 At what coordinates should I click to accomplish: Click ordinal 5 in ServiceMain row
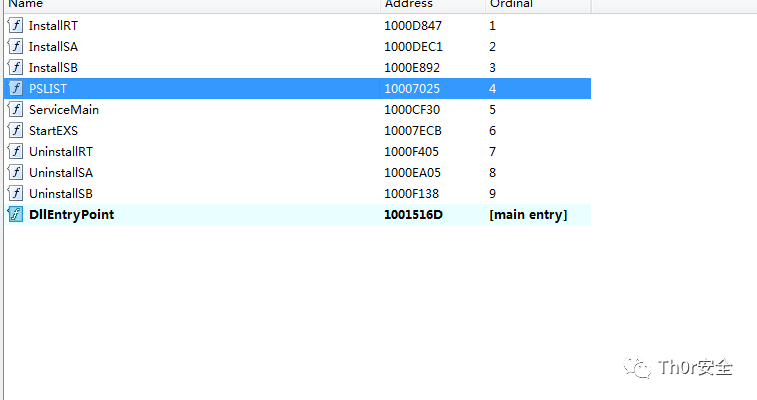click(x=492, y=110)
